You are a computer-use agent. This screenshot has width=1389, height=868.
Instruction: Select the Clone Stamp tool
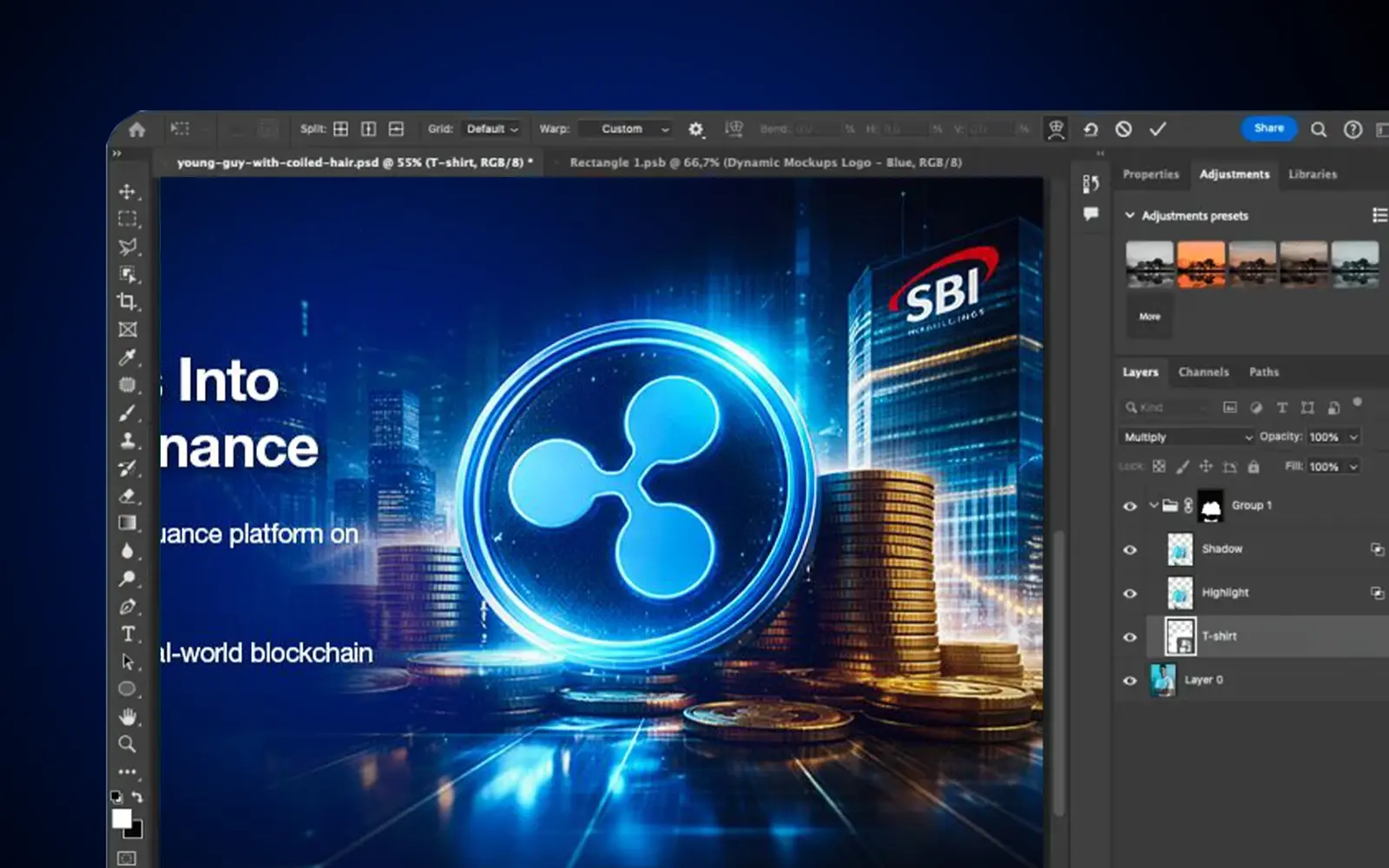click(x=128, y=440)
